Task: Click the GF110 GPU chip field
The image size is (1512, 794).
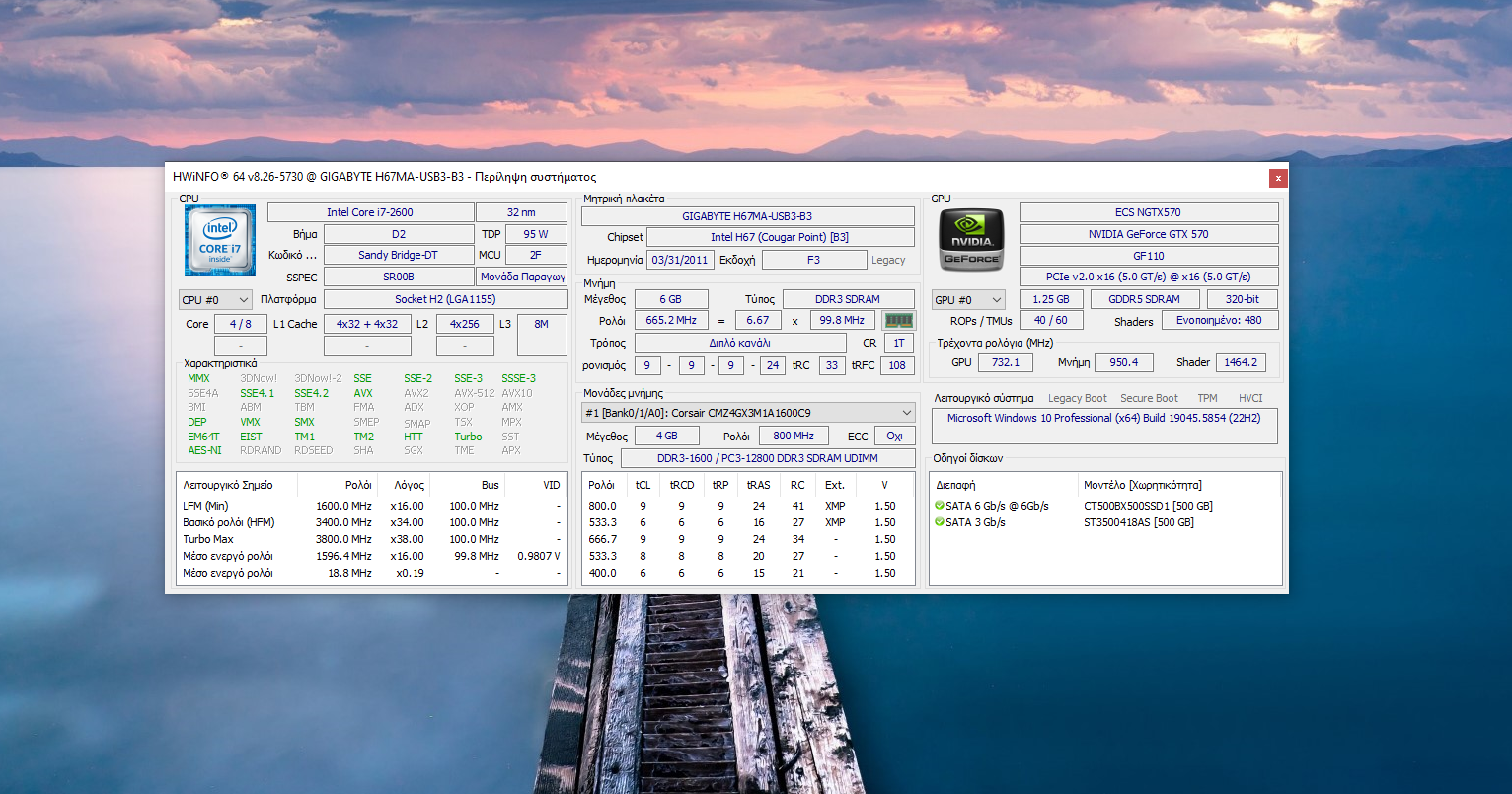Action: (x=1149, y=256)
